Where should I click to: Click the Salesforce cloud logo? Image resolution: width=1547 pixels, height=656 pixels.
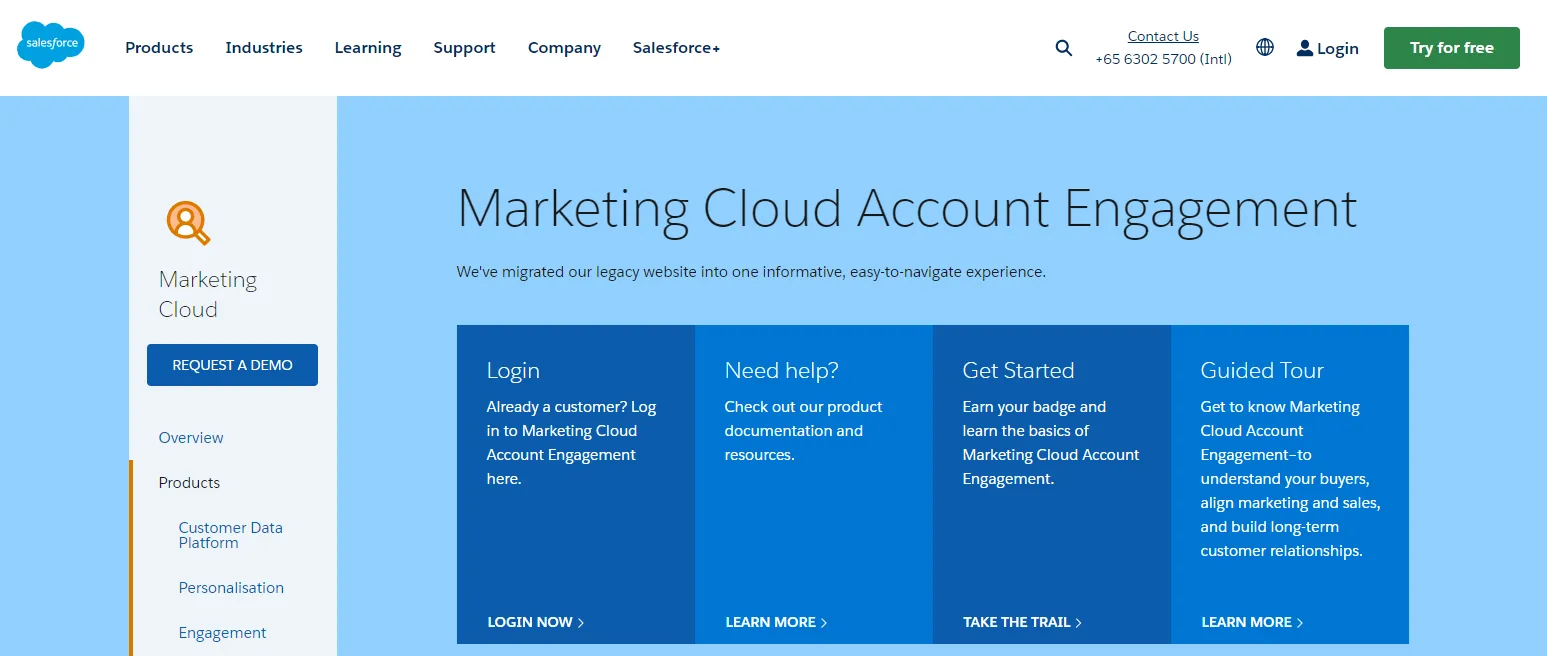51,46
